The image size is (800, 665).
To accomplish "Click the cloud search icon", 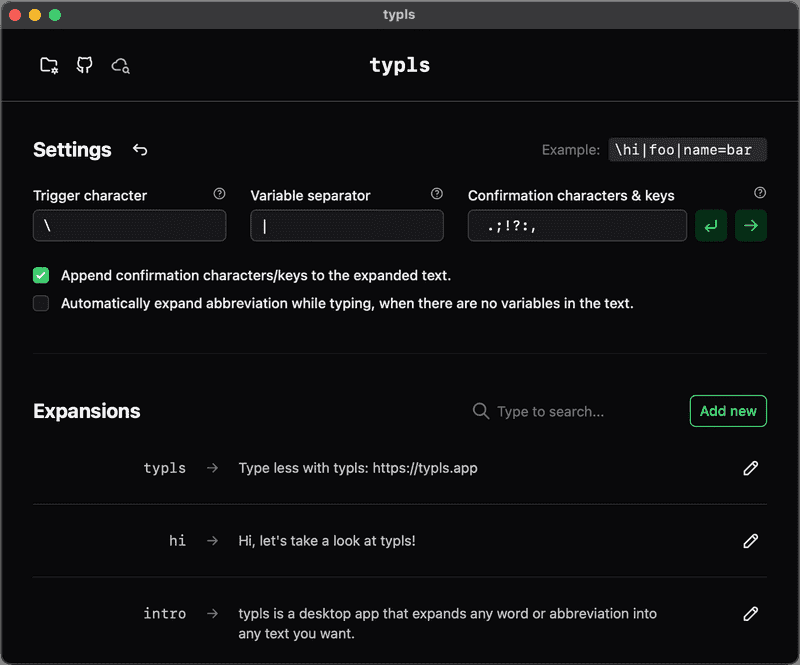I will click(121, 65).
